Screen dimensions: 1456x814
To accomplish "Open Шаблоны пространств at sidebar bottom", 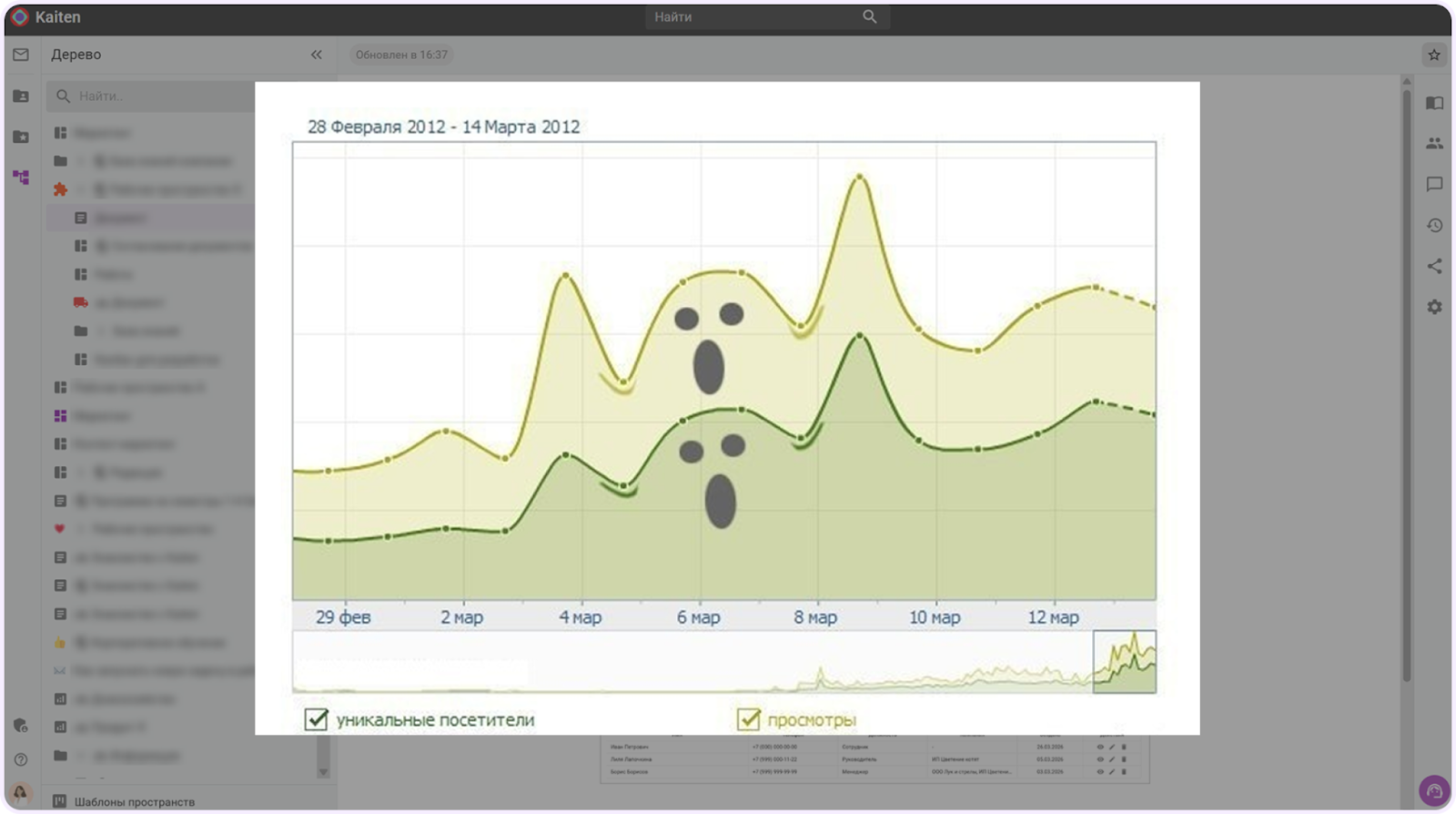I will coord(134,801).
